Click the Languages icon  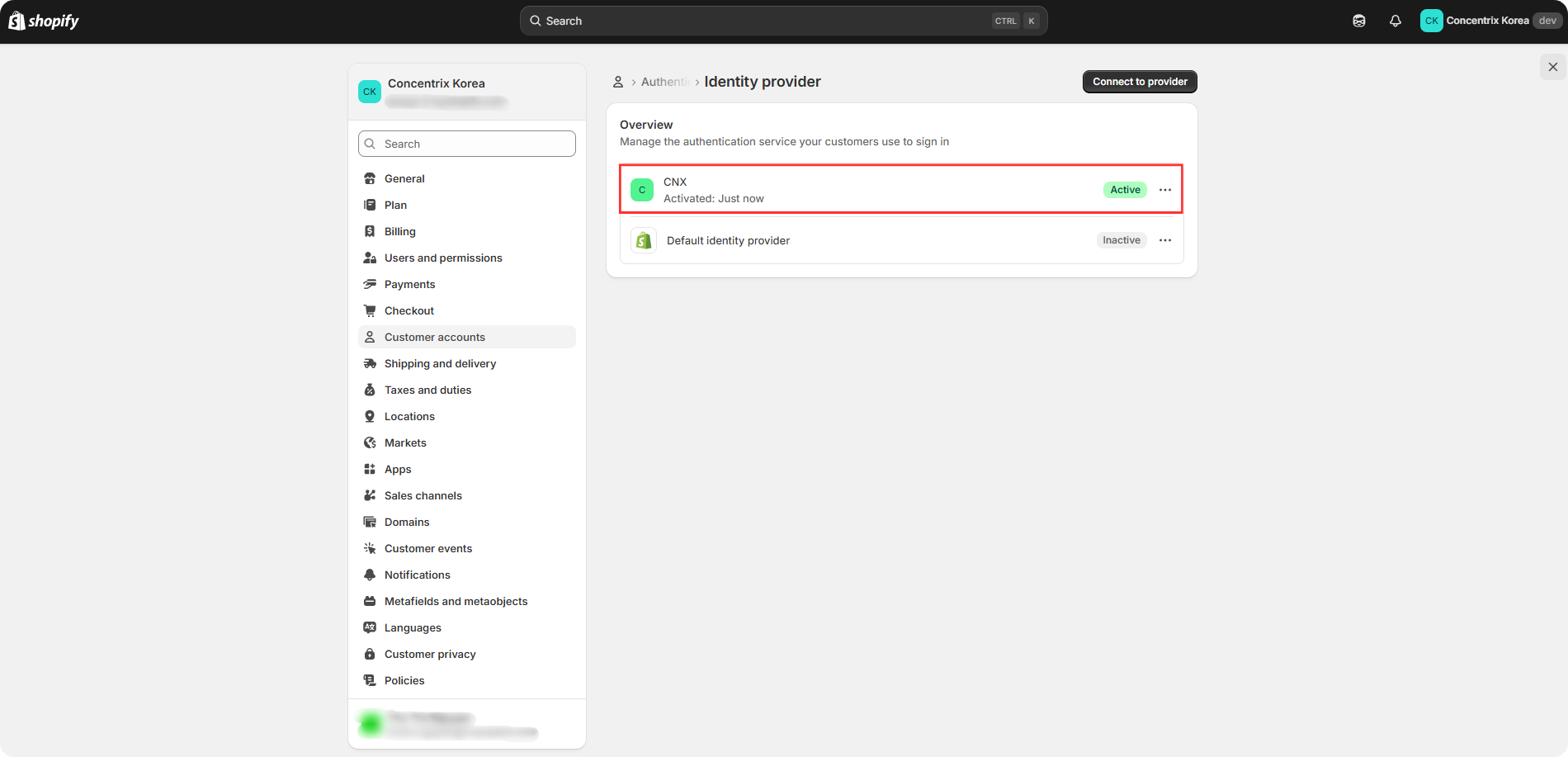point(370,627)
